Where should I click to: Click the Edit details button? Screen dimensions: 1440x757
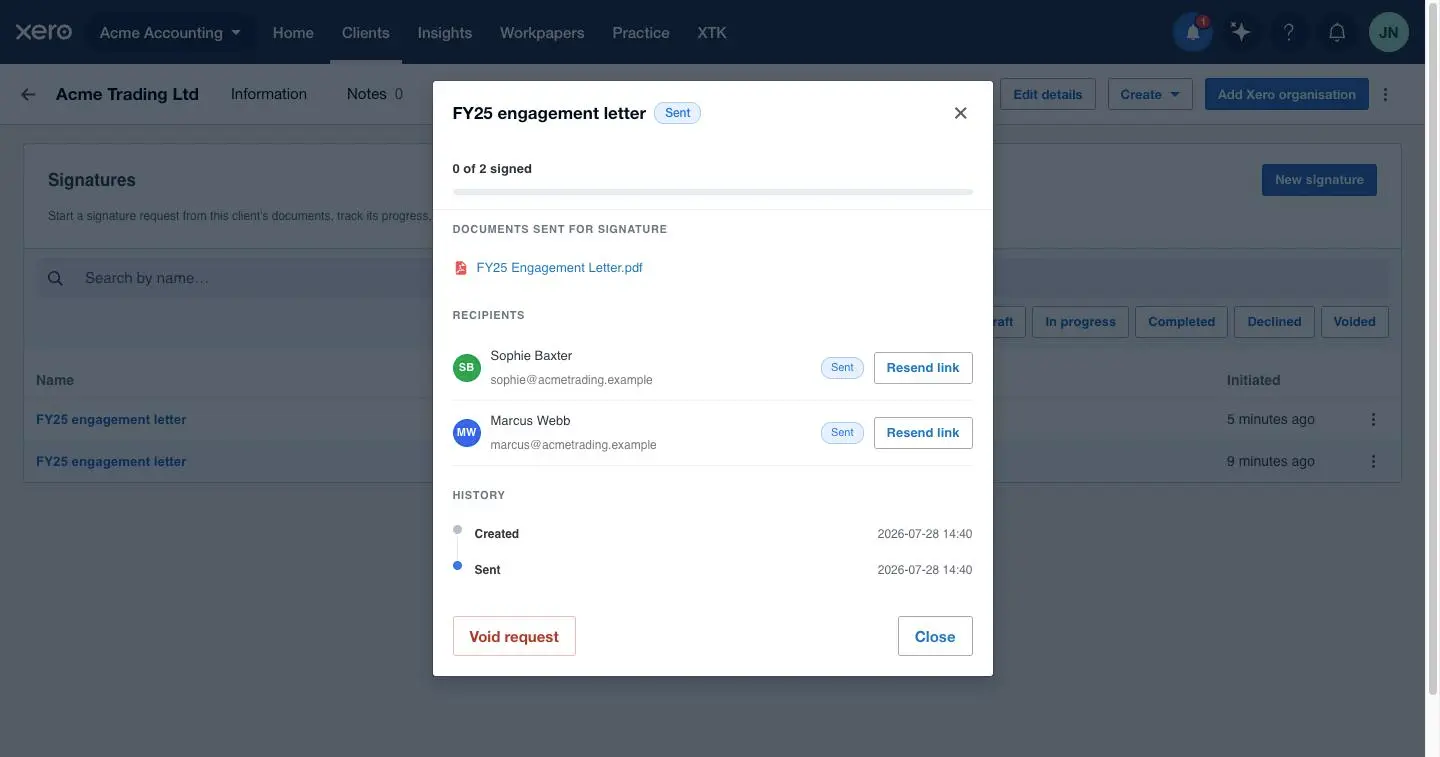pos(1048,94)
